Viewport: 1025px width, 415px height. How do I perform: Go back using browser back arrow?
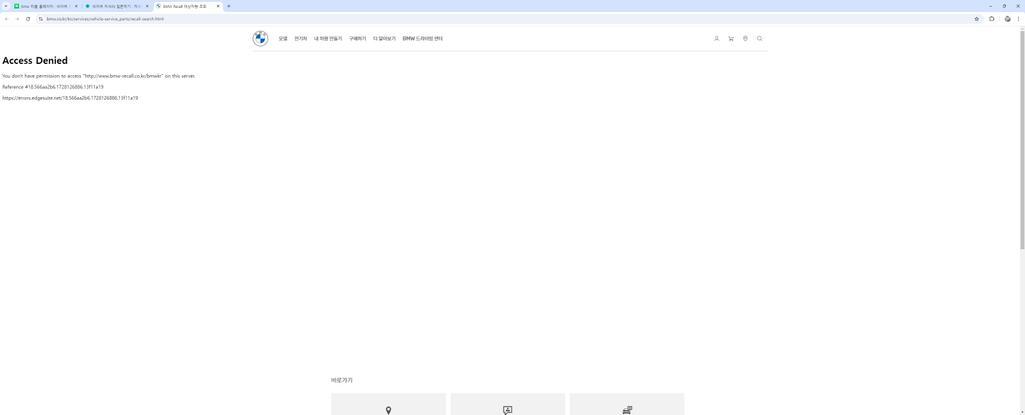click(7, 19)
